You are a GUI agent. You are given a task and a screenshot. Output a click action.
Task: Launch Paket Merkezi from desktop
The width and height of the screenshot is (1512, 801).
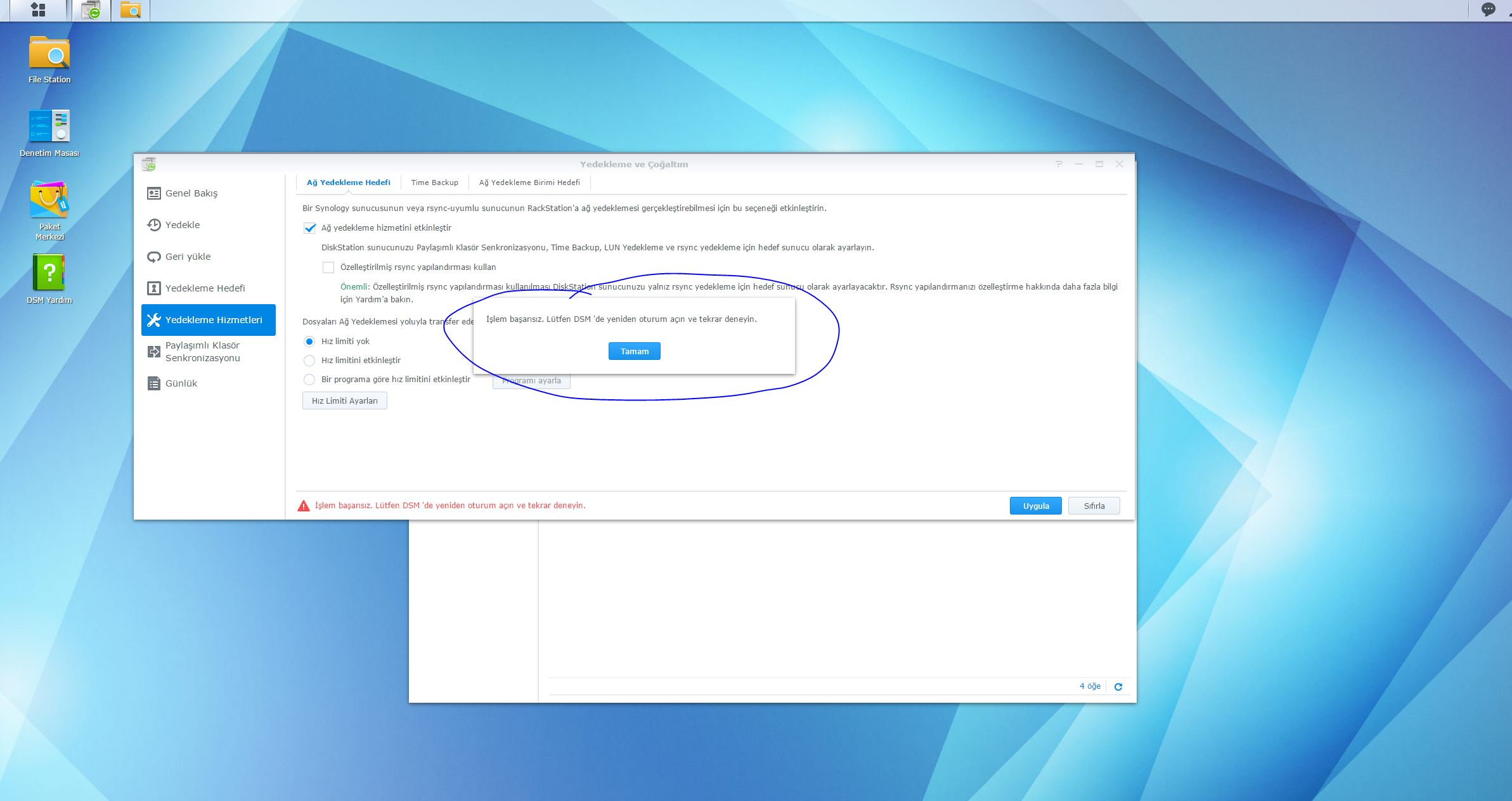[49, 201]
